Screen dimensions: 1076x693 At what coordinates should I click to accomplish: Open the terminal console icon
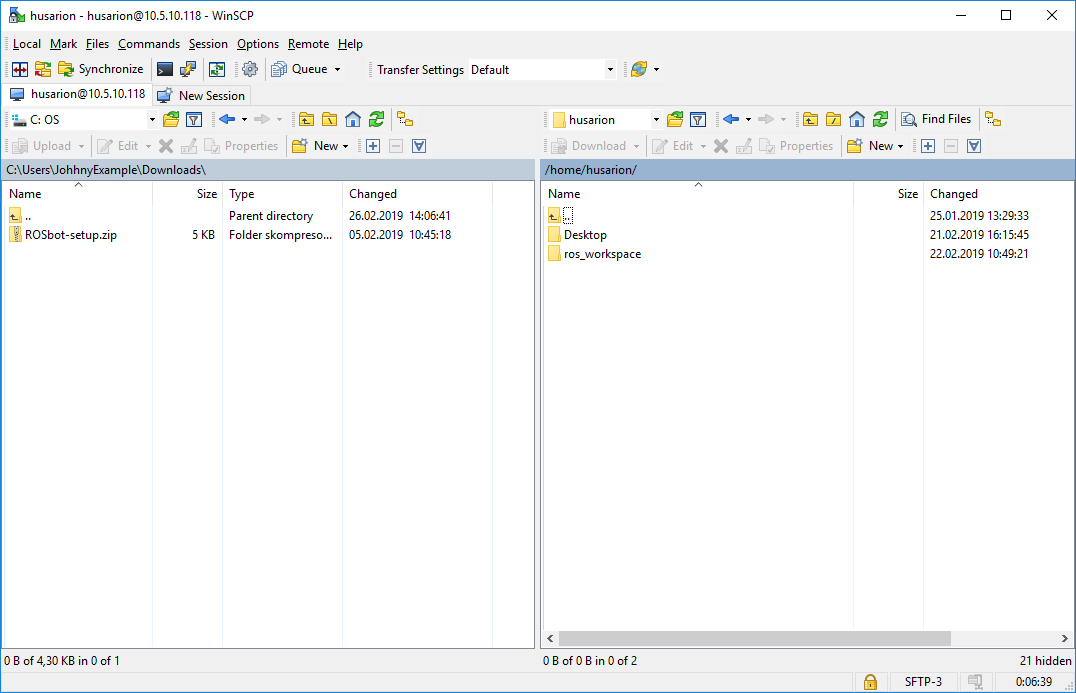pyautogui.click(x=165, y=69)
